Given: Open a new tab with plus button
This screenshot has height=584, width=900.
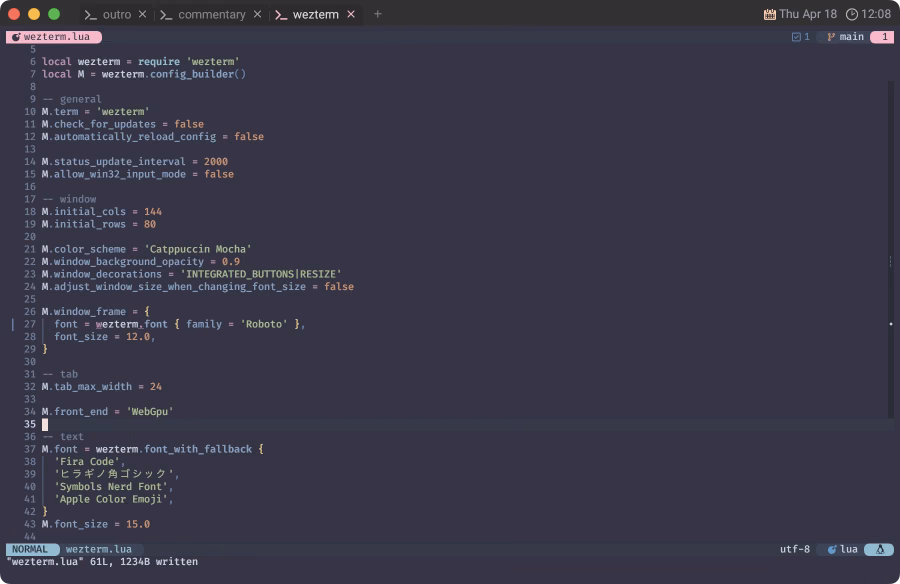Looking at the screenshot, I should pos(377,14).
